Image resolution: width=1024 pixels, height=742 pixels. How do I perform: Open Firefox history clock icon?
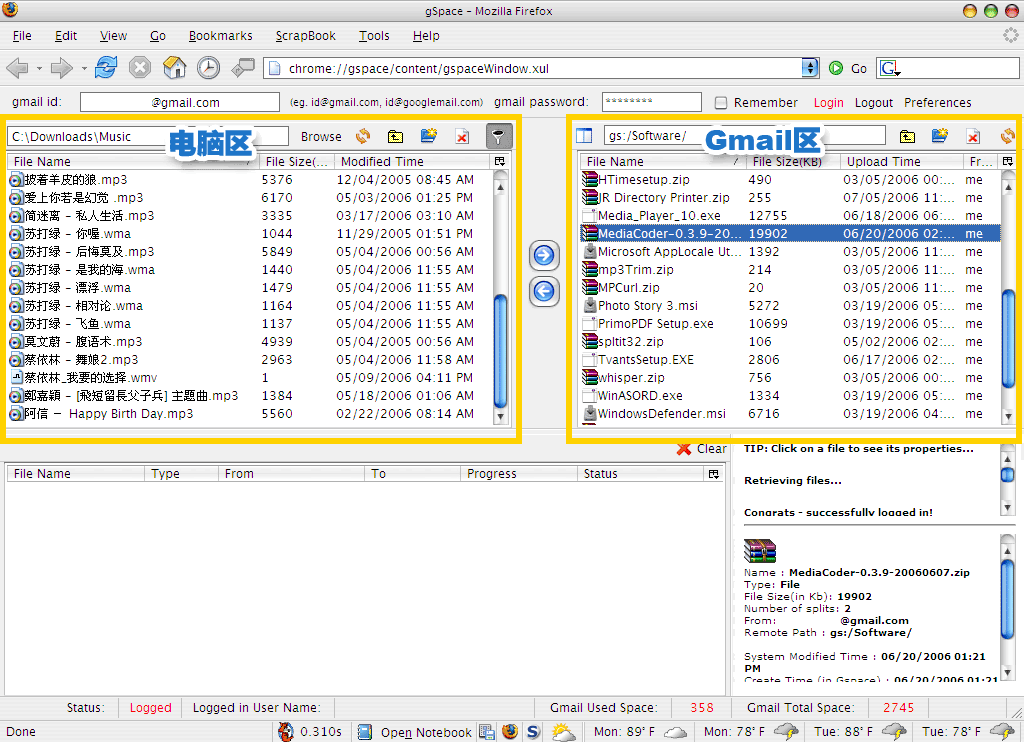(208, 68)
